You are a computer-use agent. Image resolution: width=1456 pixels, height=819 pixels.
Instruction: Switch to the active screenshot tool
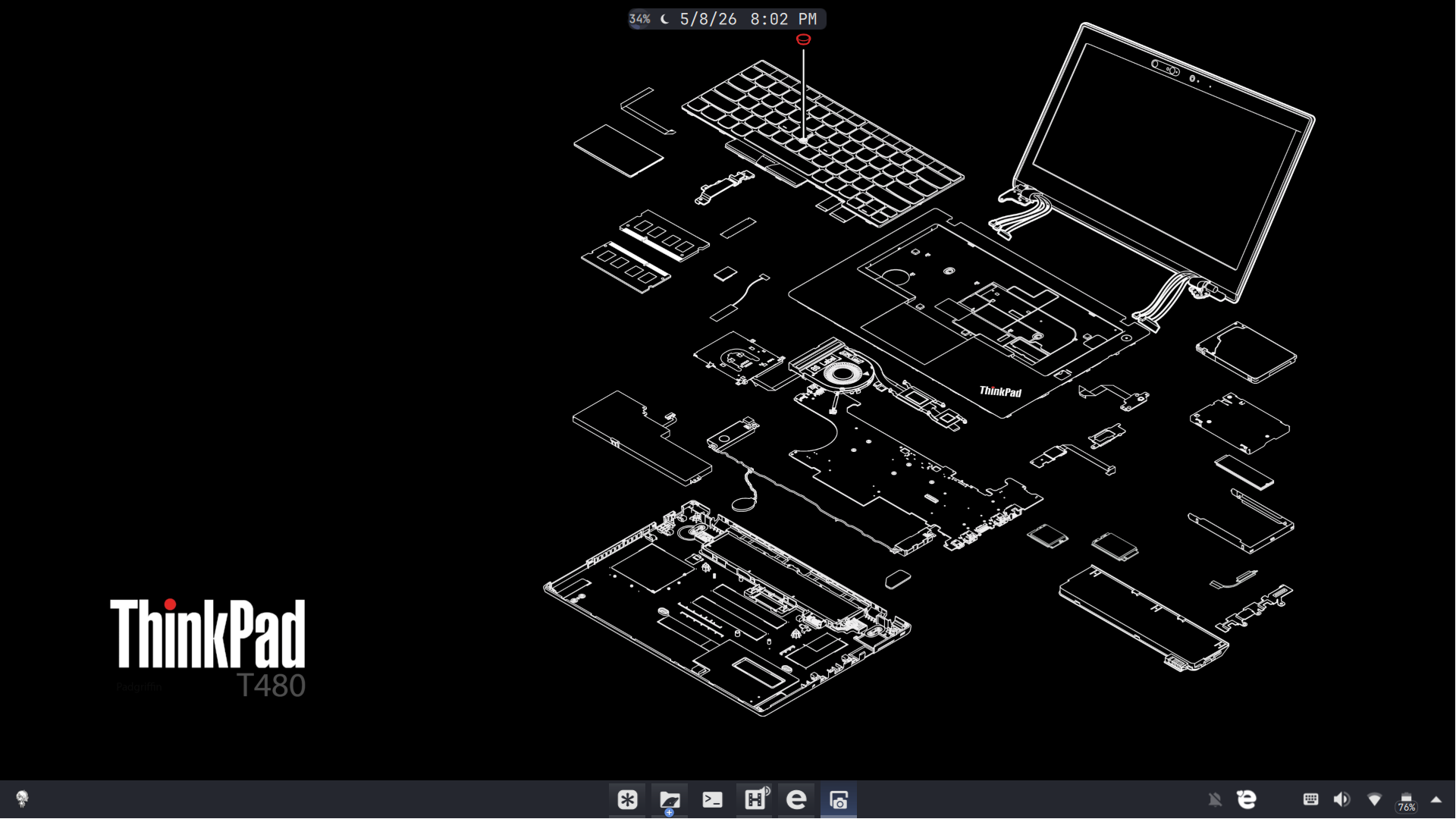click(x=839, y=799)
